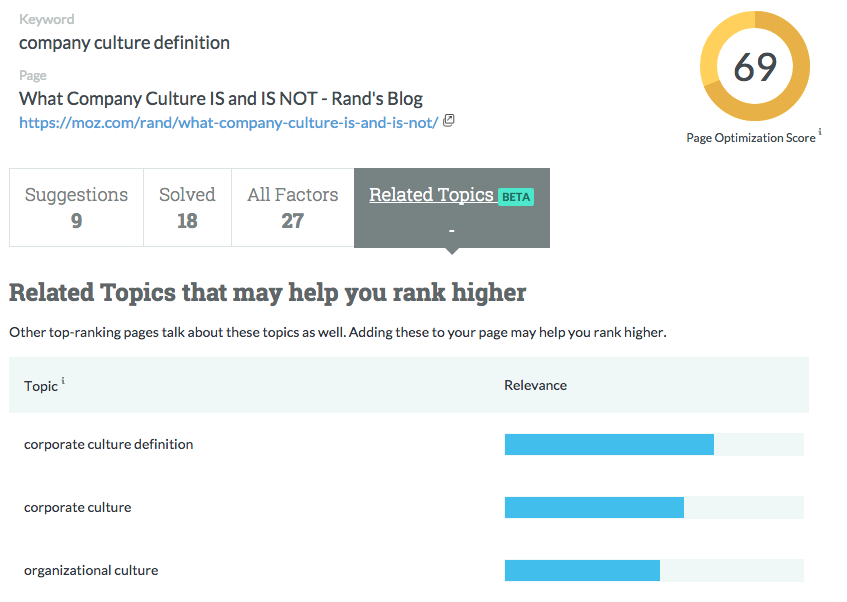Click the Topic column header
Image resolution: width=847 pixels, height=602 pixels.
coord(41,386)
